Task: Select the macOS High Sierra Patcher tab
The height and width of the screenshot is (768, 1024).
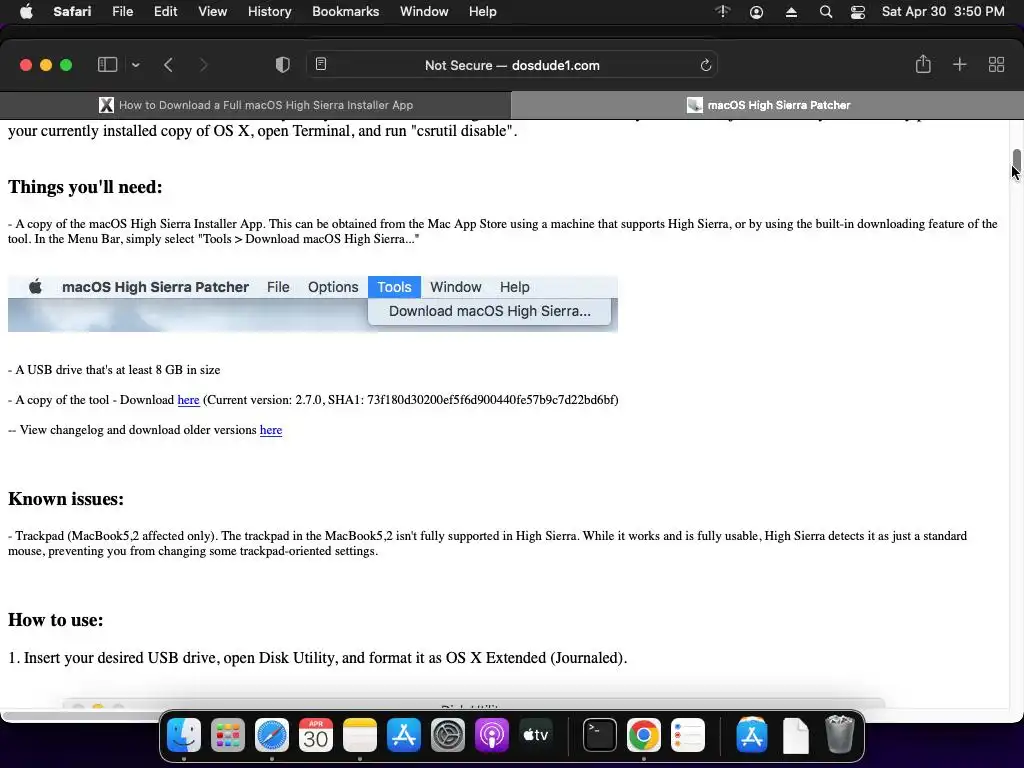Action: 767,105
